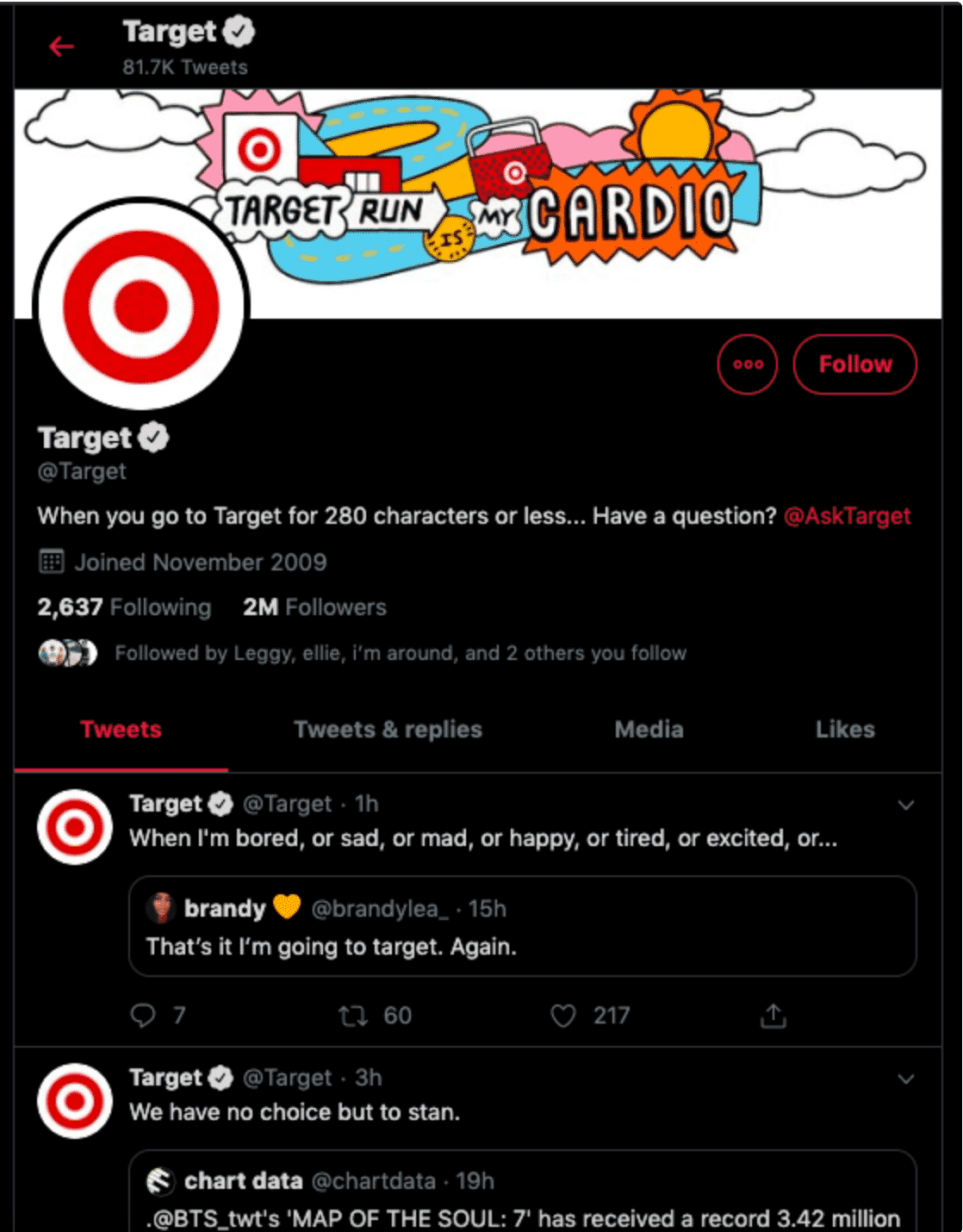This screenshot has width=963, height=1232.
Task: Open the Likes tab
Action: pyautogui.click(x=845, y=730)
